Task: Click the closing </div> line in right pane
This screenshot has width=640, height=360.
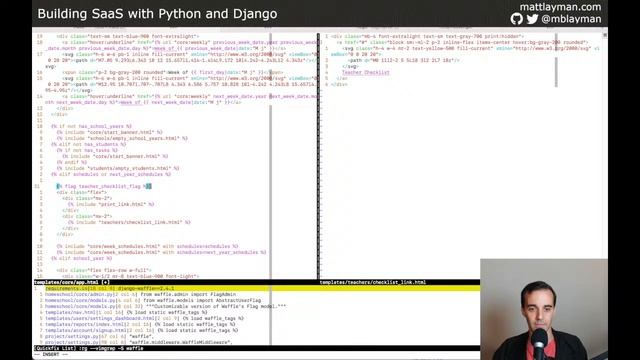Action: pyautogui.click(x=339, y=84)
